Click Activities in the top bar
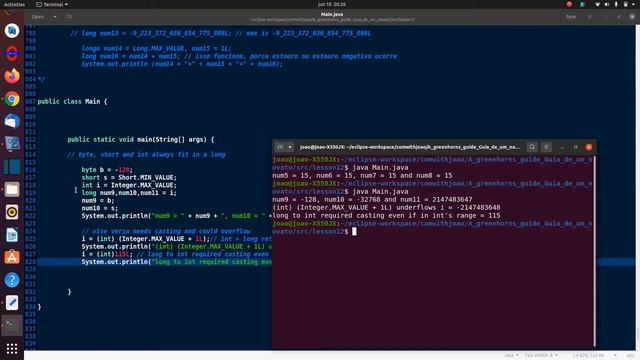Image resolution: width=640 pixels, height=360 pixels. pyautogui.click(x=14, y=4)
